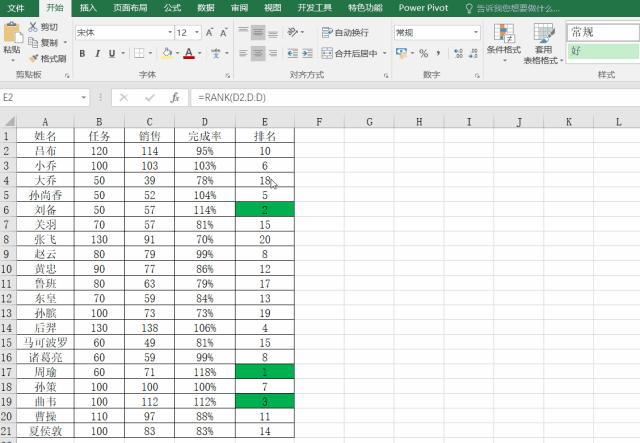
Task: Switch to 插入 Insert tab
Action: point(88,8)
